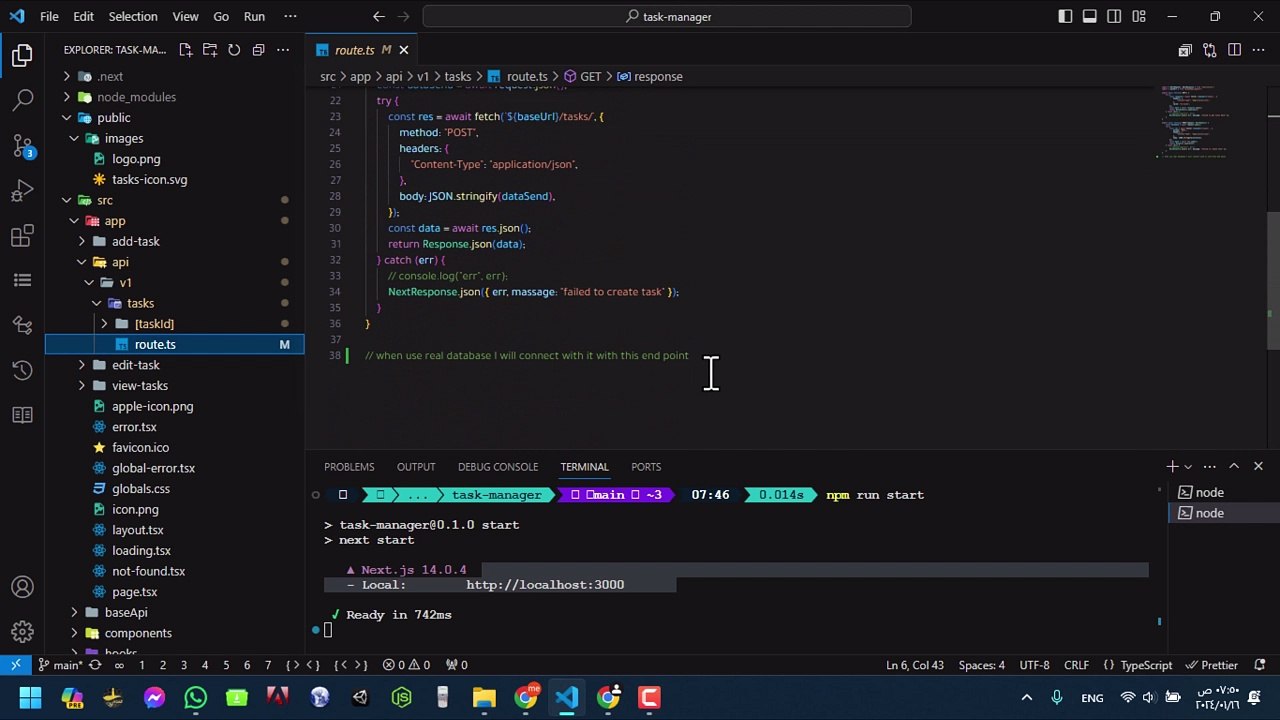The width and height of the screenshot is (1280, 720).
Task: Open the Explorer view in activity bar
Action: (22, 56)
